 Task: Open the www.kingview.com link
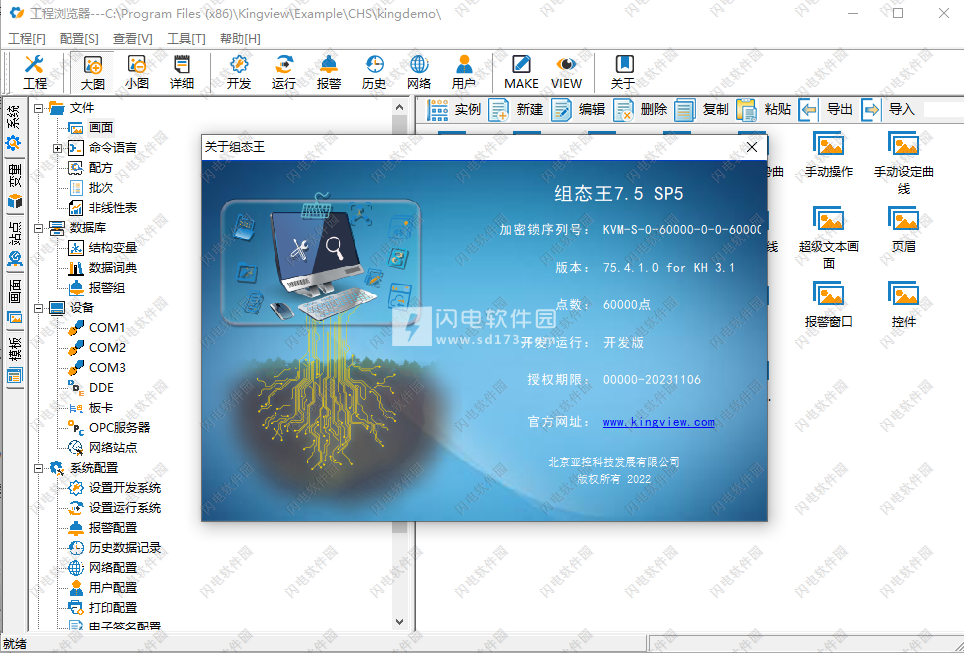658,422
